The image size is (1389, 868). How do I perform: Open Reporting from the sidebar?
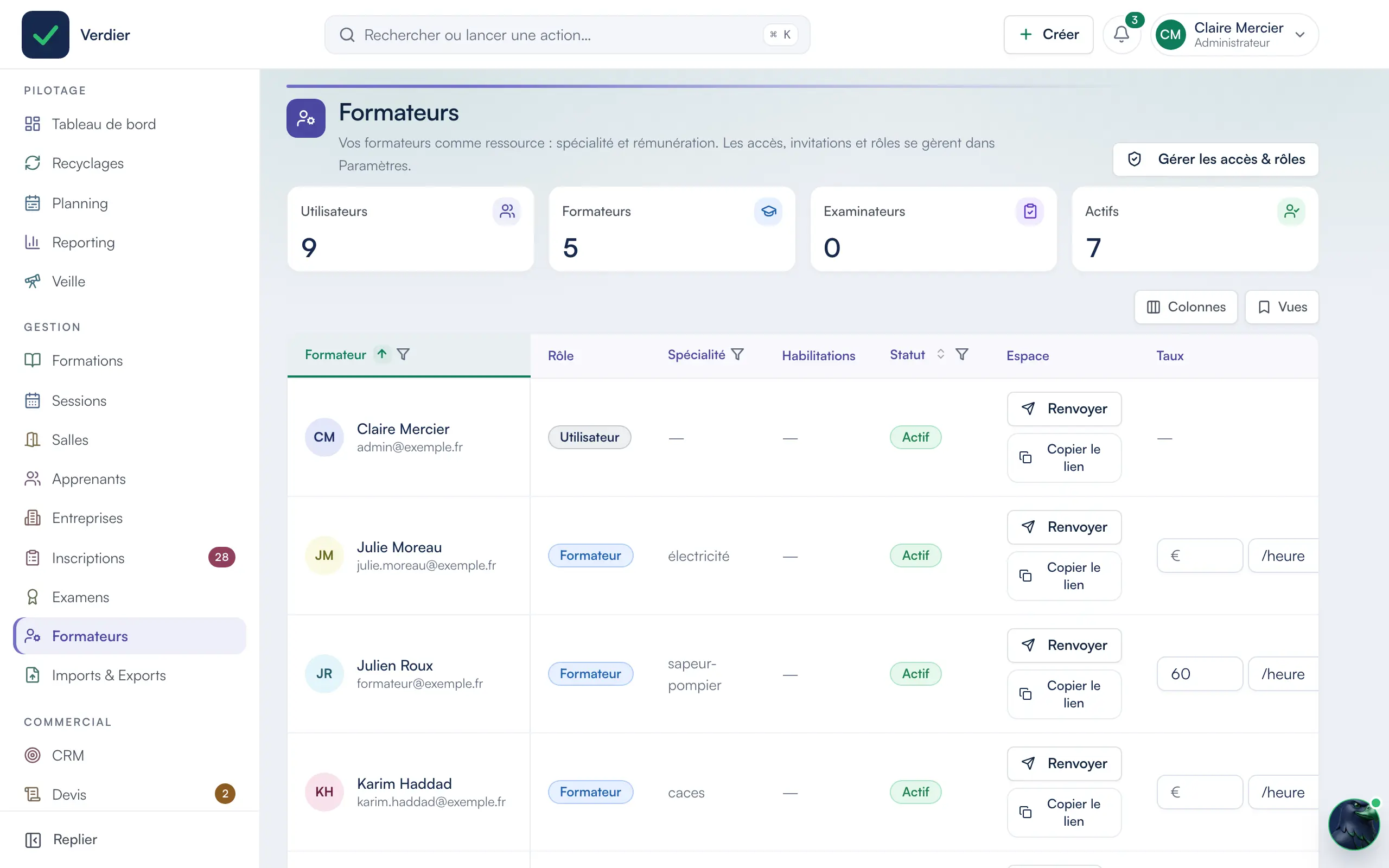(x=130, y=242)
